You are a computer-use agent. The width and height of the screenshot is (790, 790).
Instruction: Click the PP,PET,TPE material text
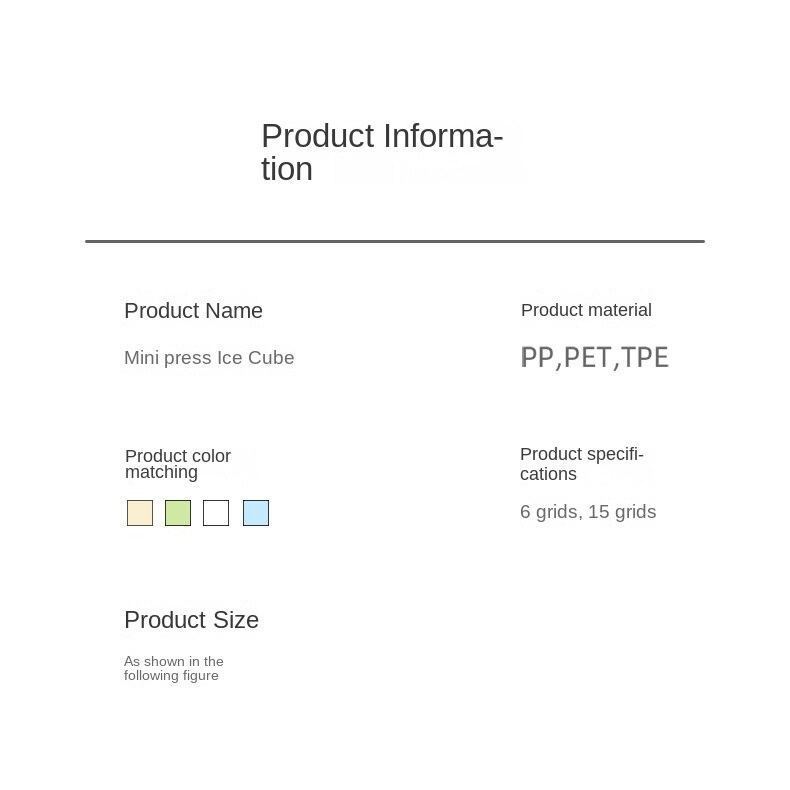tap(595, 358)
